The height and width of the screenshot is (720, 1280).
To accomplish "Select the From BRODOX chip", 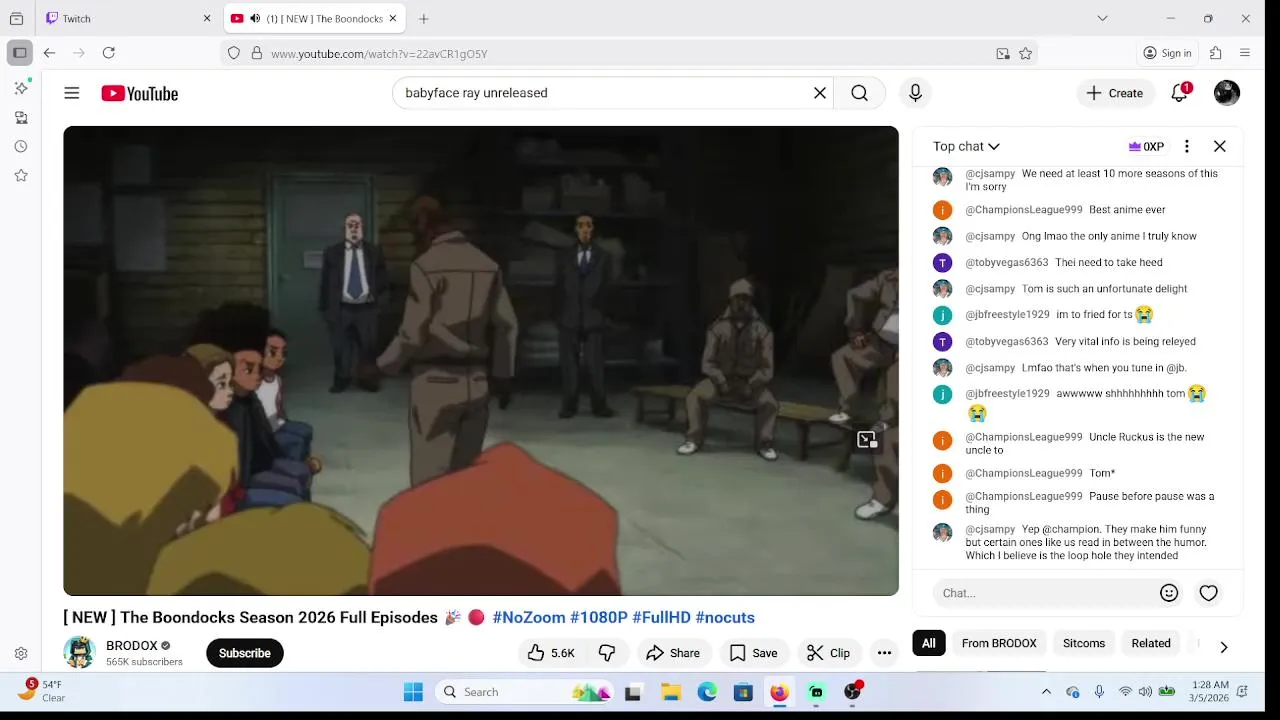I will click(x=999, y=643).
